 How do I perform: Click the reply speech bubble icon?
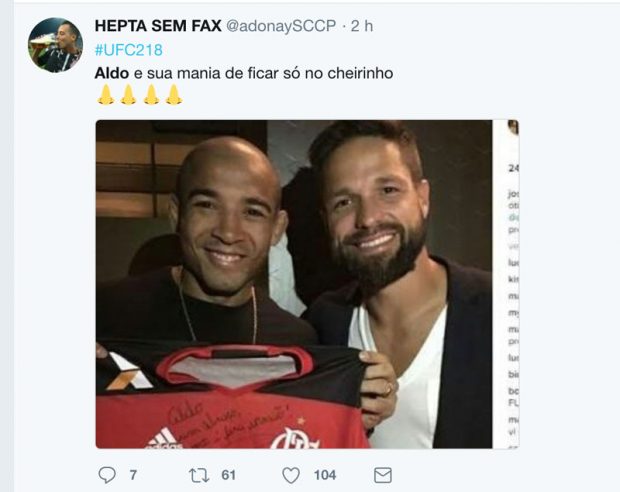pyautogui.click(x=107, y=475)
